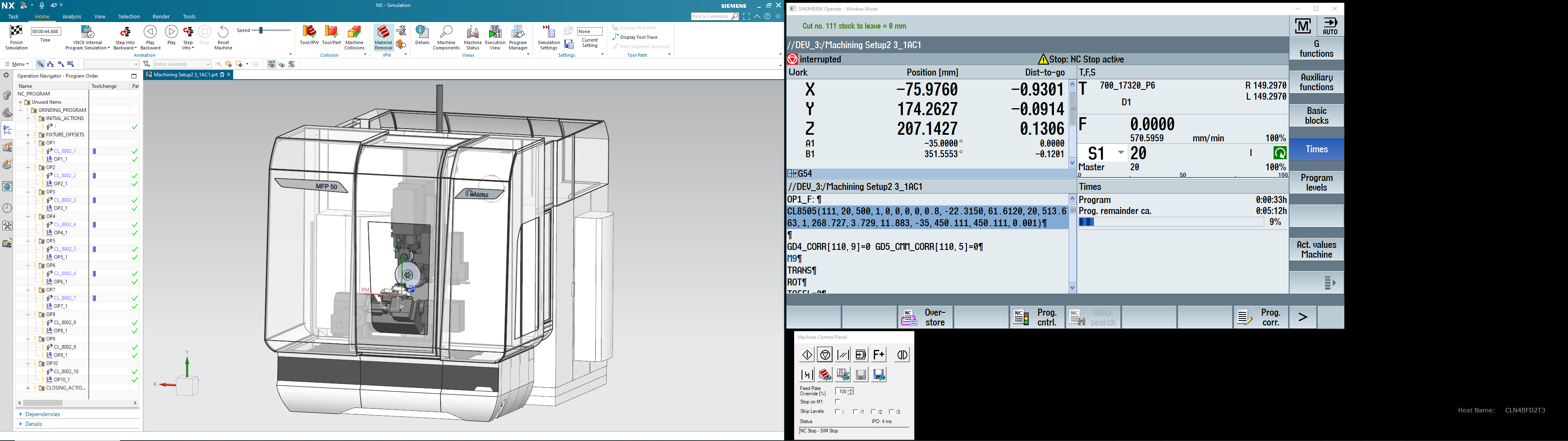Image resolution: width=1568 pixels, height=441 pixels.
Task: Switch to the View ribbon tab
Action: (x=100, y=16)
